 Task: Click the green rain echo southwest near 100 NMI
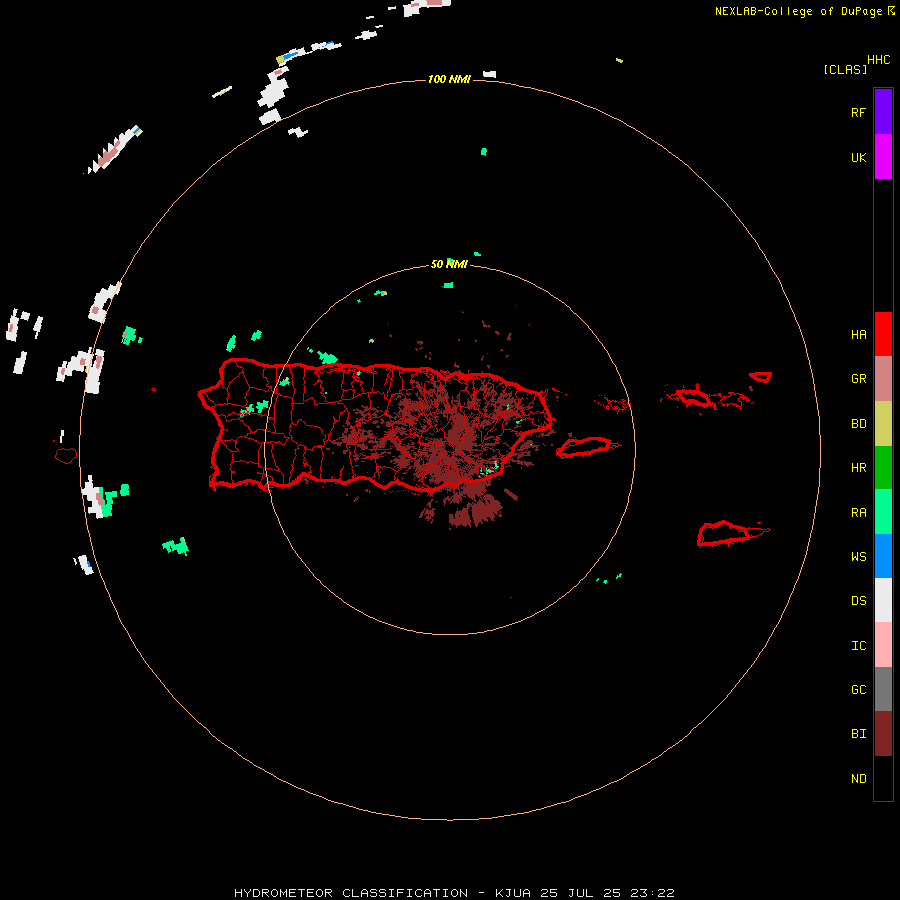click(176, 546)
